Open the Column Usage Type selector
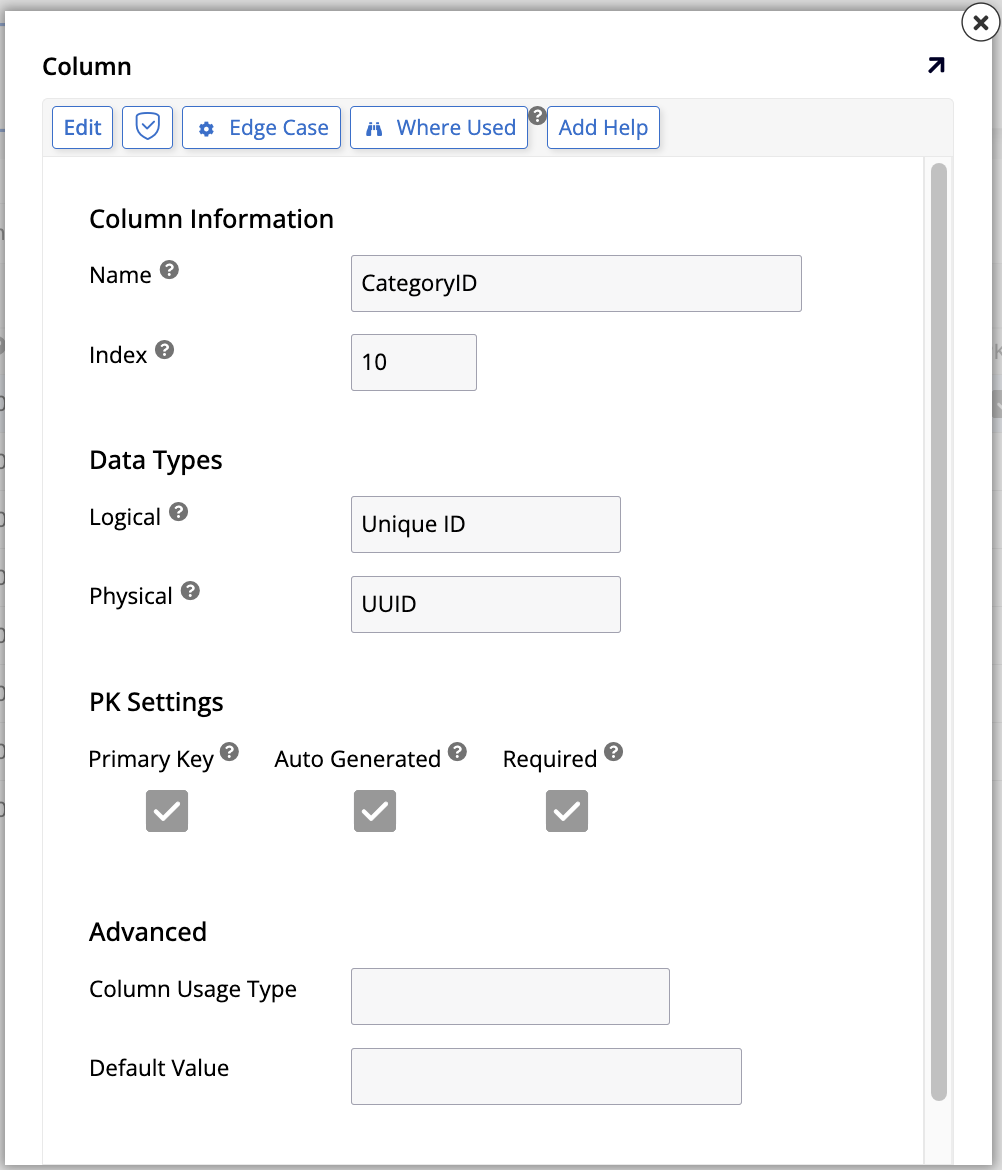The width and height of the screenshot is (1002, 1170). coord(510,996)
